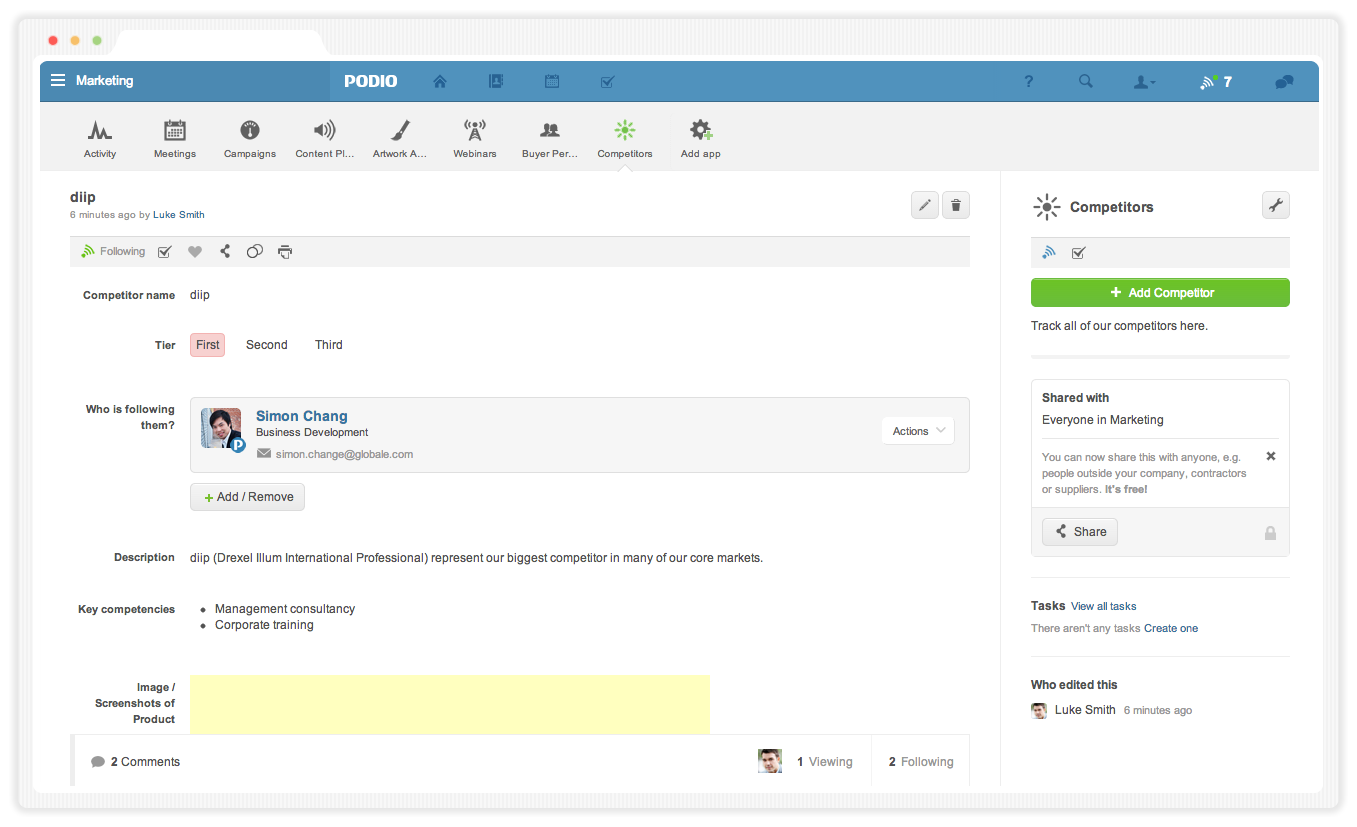Select the Third tier option

pos(328,345)
